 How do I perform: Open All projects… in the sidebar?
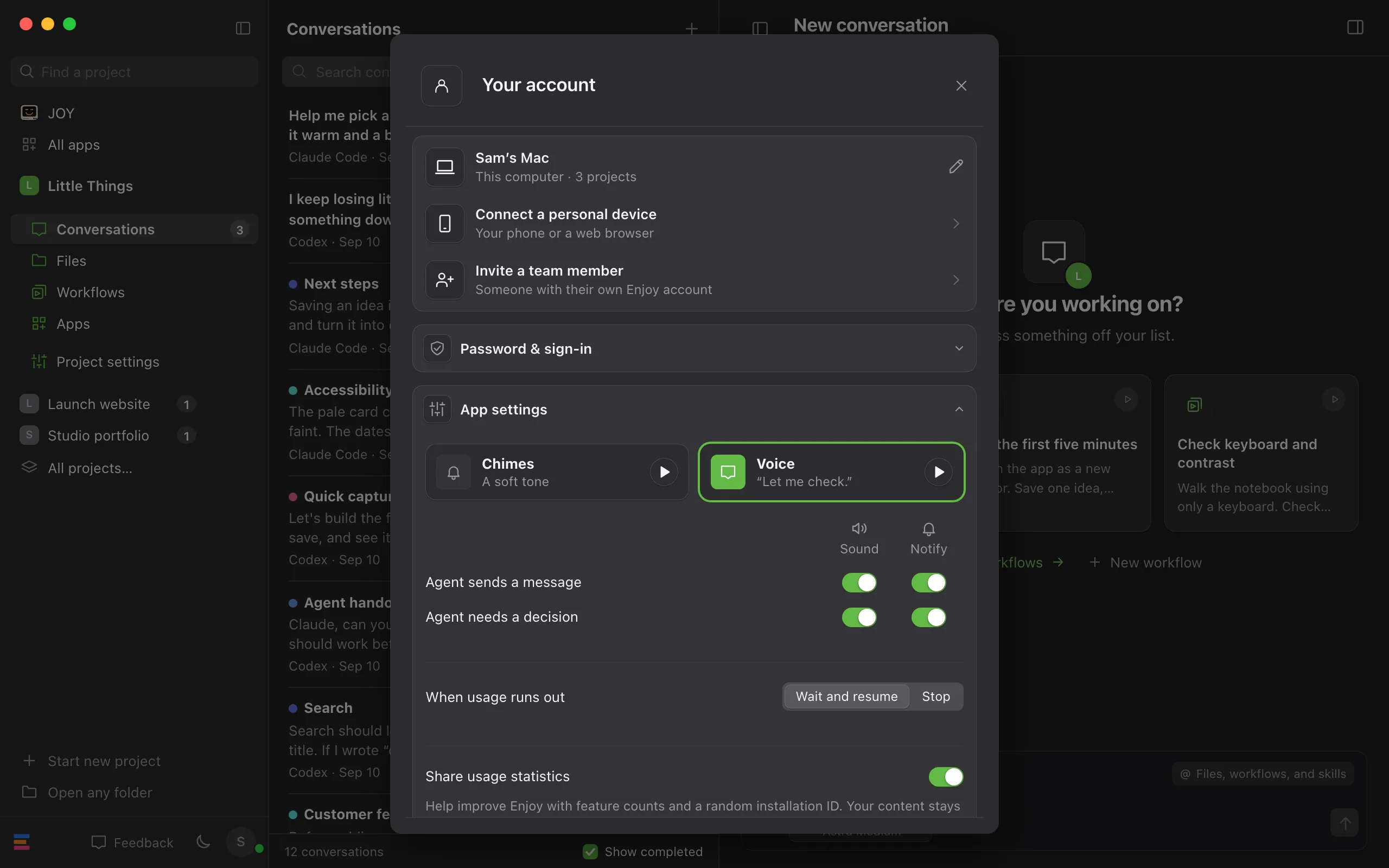tap(135, 468)
